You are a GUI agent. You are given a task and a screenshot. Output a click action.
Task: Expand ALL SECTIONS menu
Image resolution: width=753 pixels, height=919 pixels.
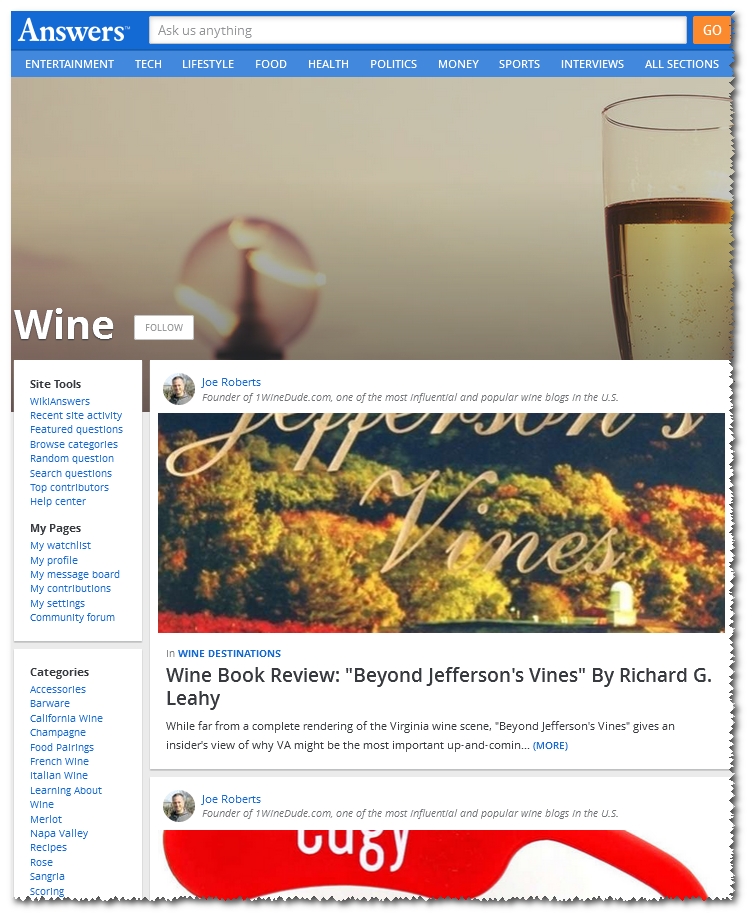click(x=682, y=64)
